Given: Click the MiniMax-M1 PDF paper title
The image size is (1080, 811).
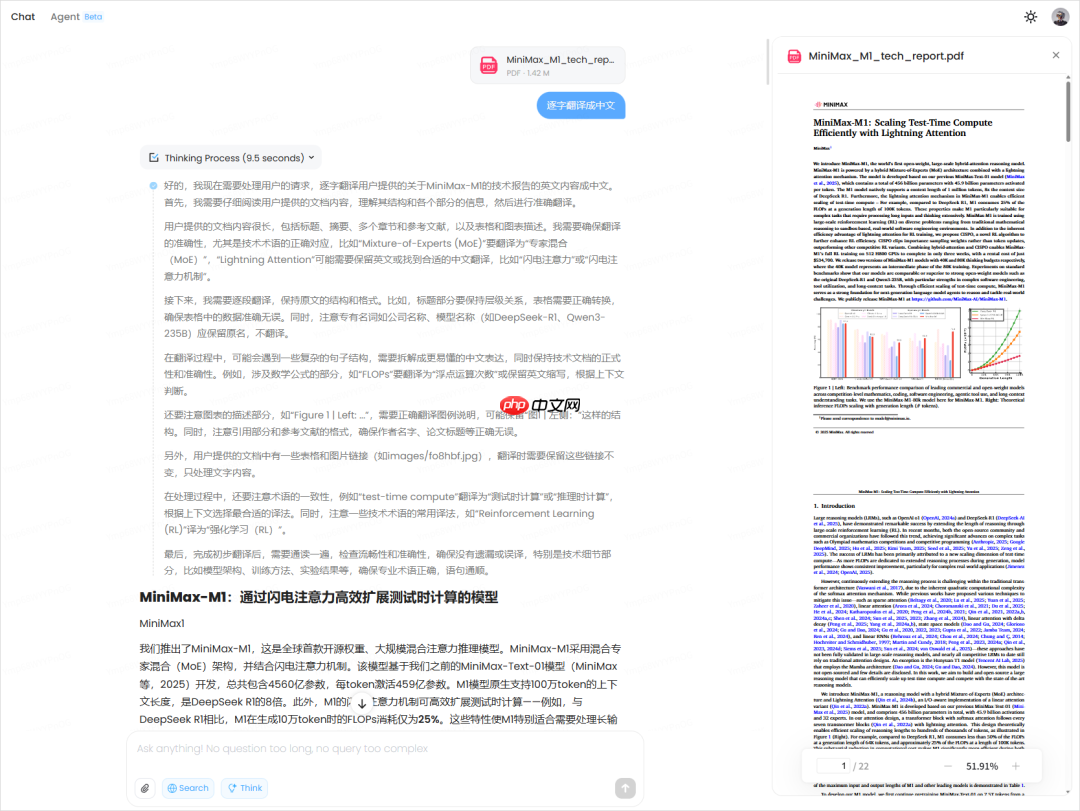Looking at the screenshot, I should pos(903,127).
